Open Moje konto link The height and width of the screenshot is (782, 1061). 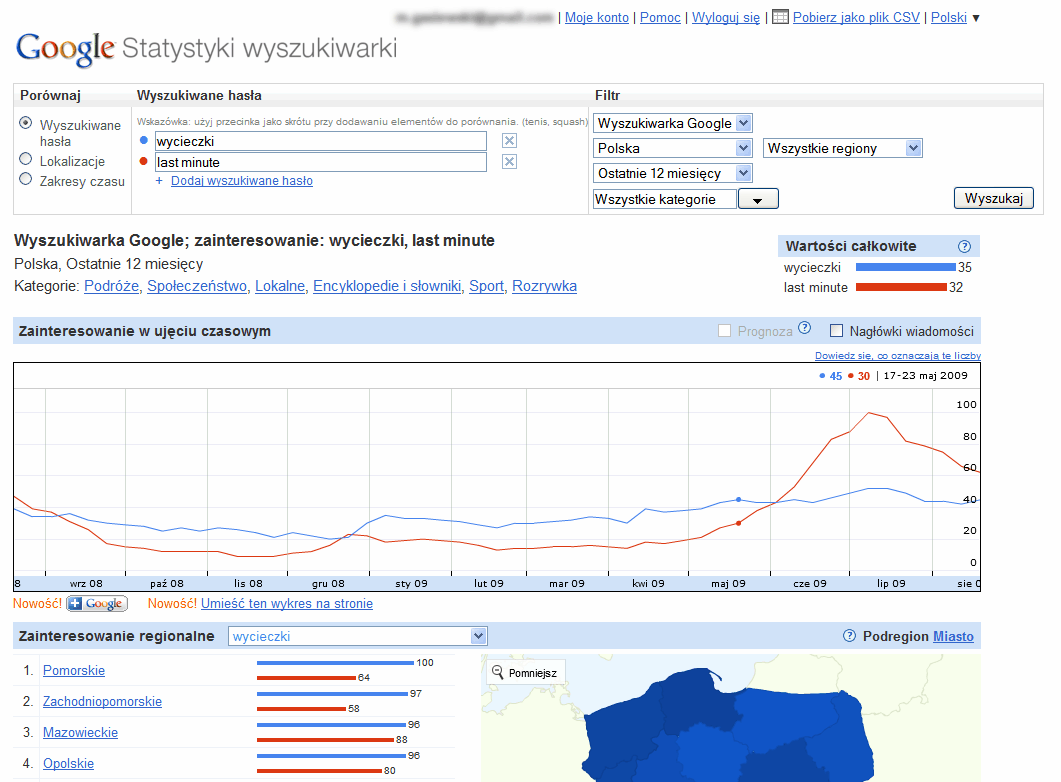(597, 18)
